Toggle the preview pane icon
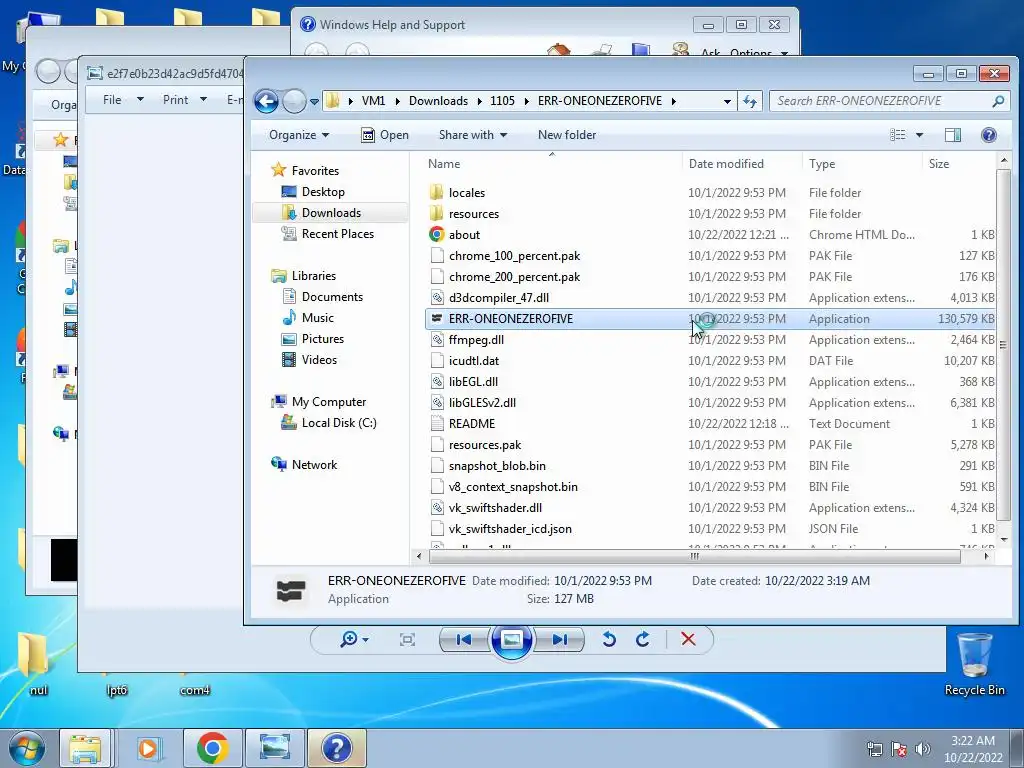Image resolution: width=1024 pixels, height=768 pixels. [x=953, y=135]
